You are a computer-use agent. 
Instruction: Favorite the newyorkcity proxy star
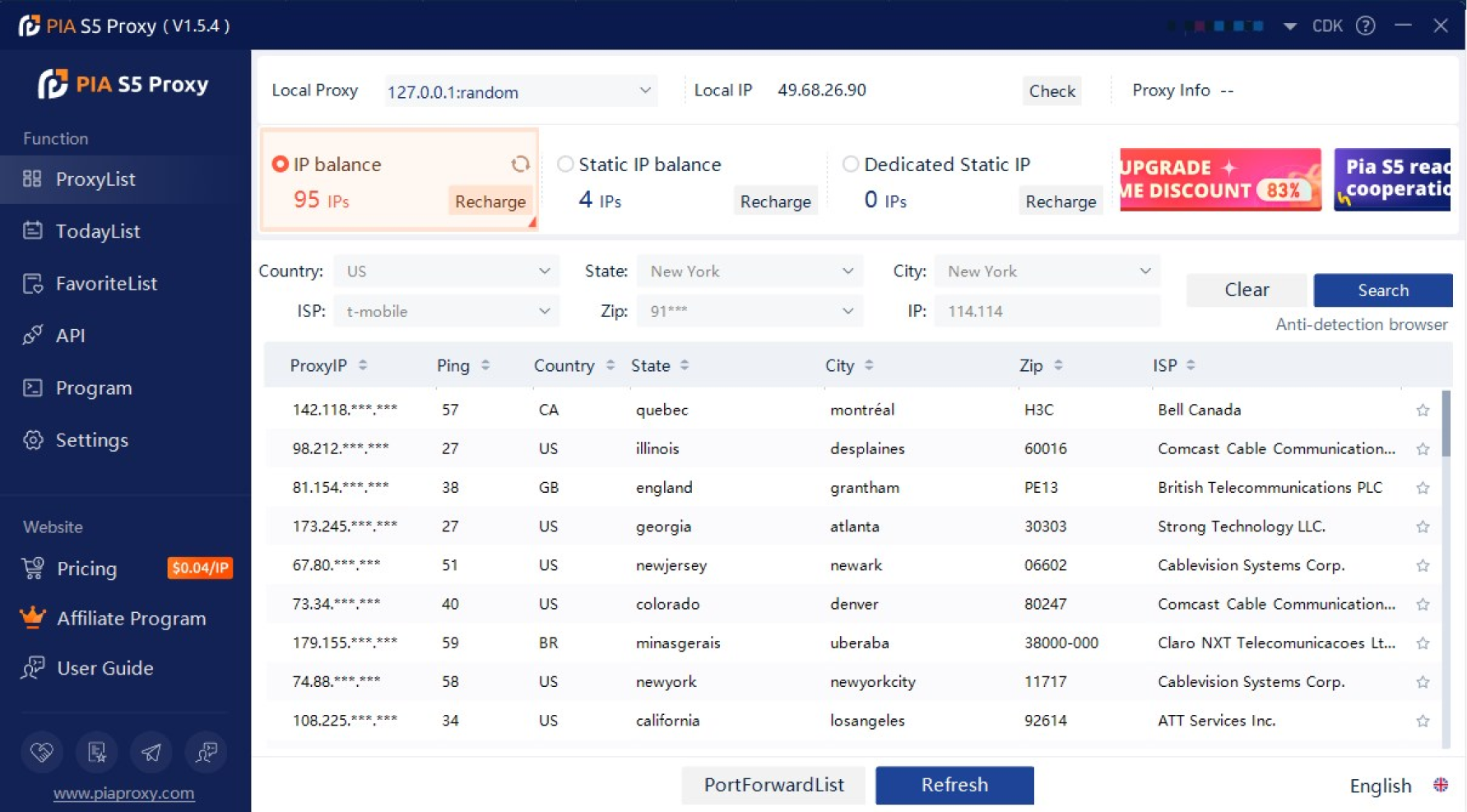point(1423,682)
